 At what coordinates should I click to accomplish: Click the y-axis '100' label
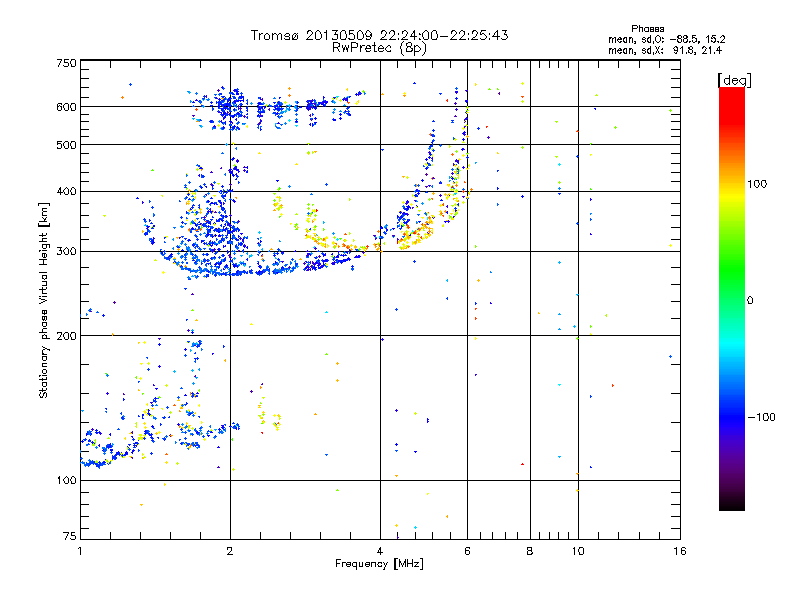(x=66, y=480)
